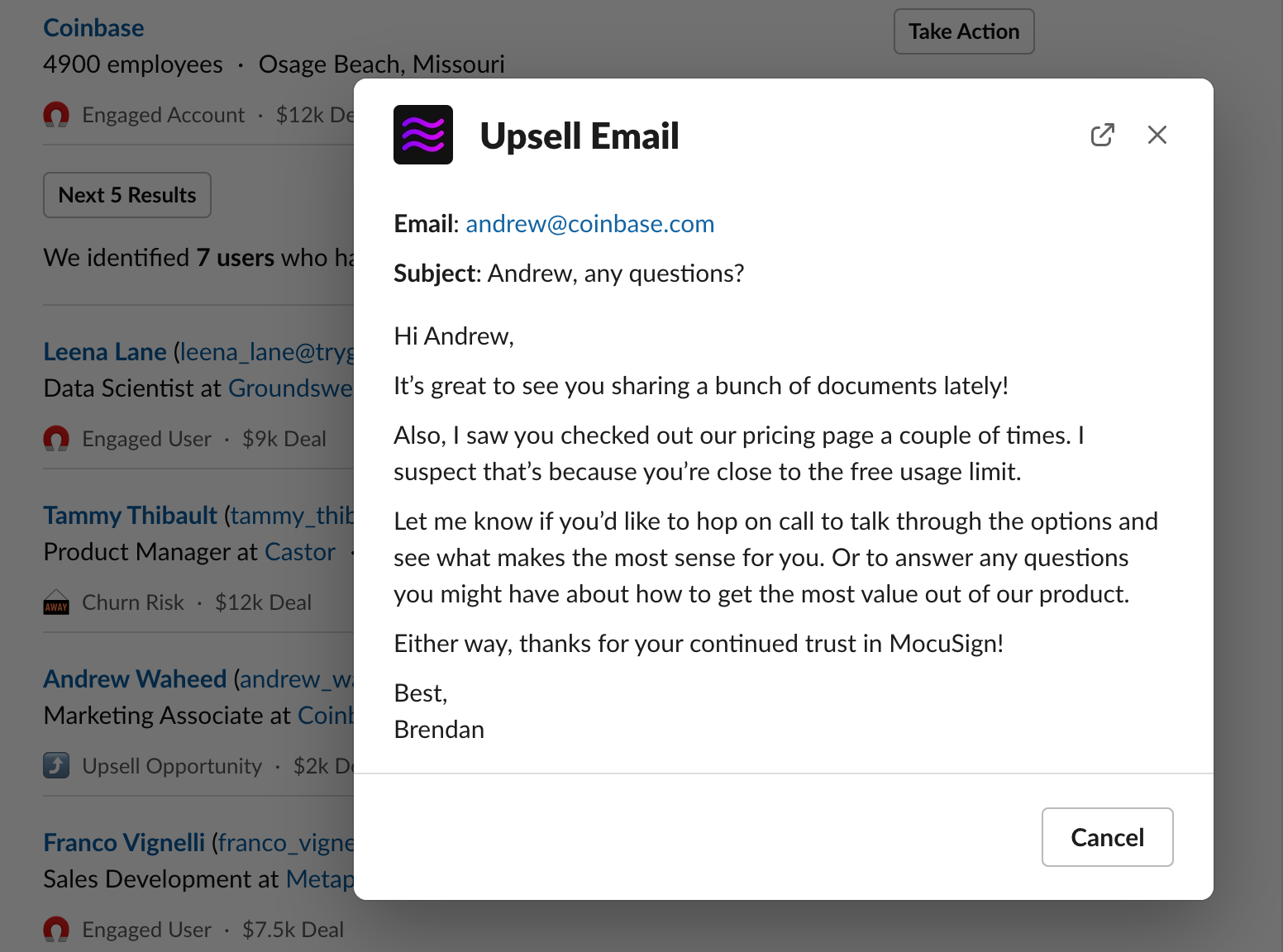Click the 'Brendan' signature text
Screen dimensions: 1283x952
click(x=439, y=730)
